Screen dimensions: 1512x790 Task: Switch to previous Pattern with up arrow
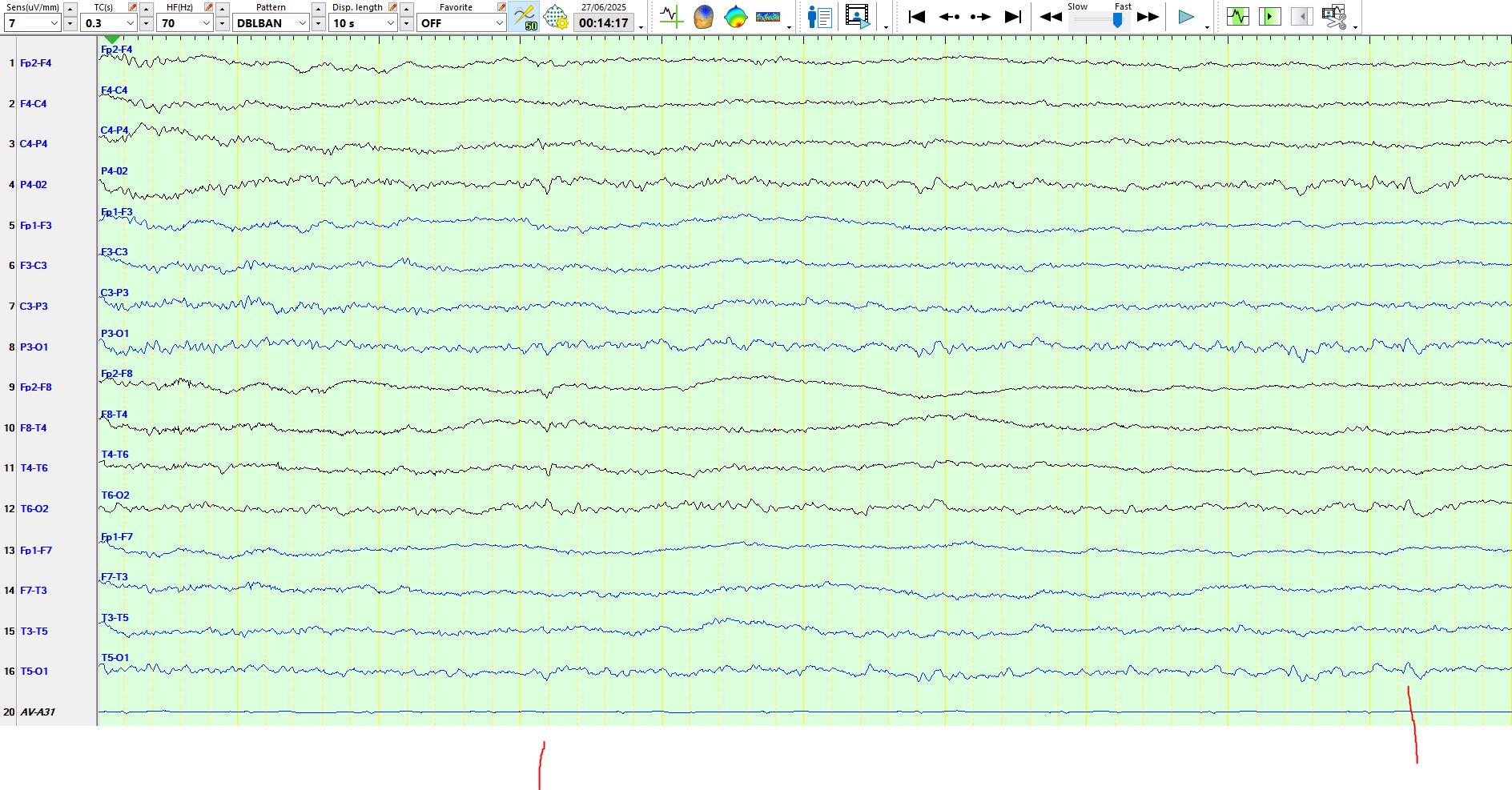318,9
